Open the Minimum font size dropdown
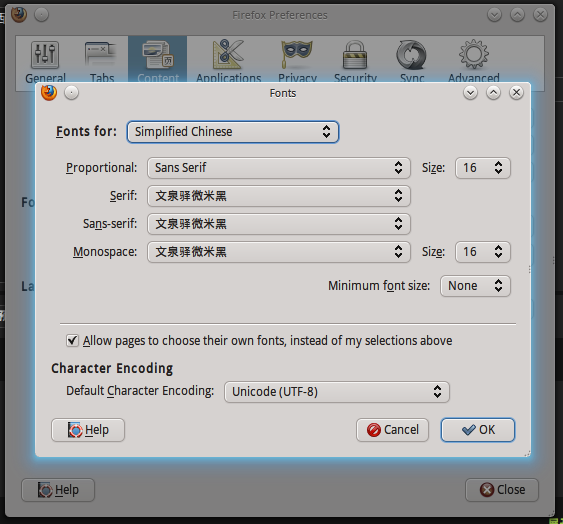The height and width of the screenshot is (524, 563). pyautogui.click(x=475, y=286)
